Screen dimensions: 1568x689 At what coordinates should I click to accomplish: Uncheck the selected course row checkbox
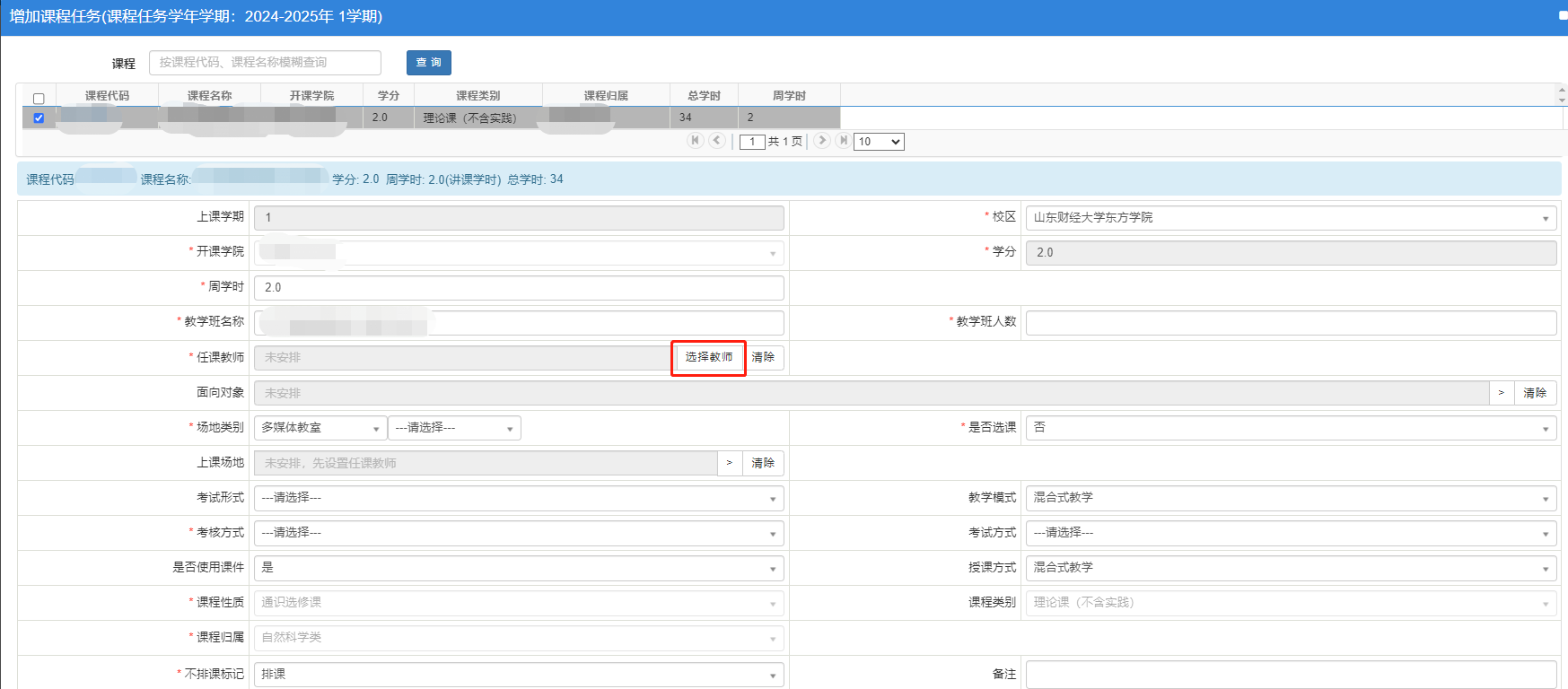(x=39, y=118)
